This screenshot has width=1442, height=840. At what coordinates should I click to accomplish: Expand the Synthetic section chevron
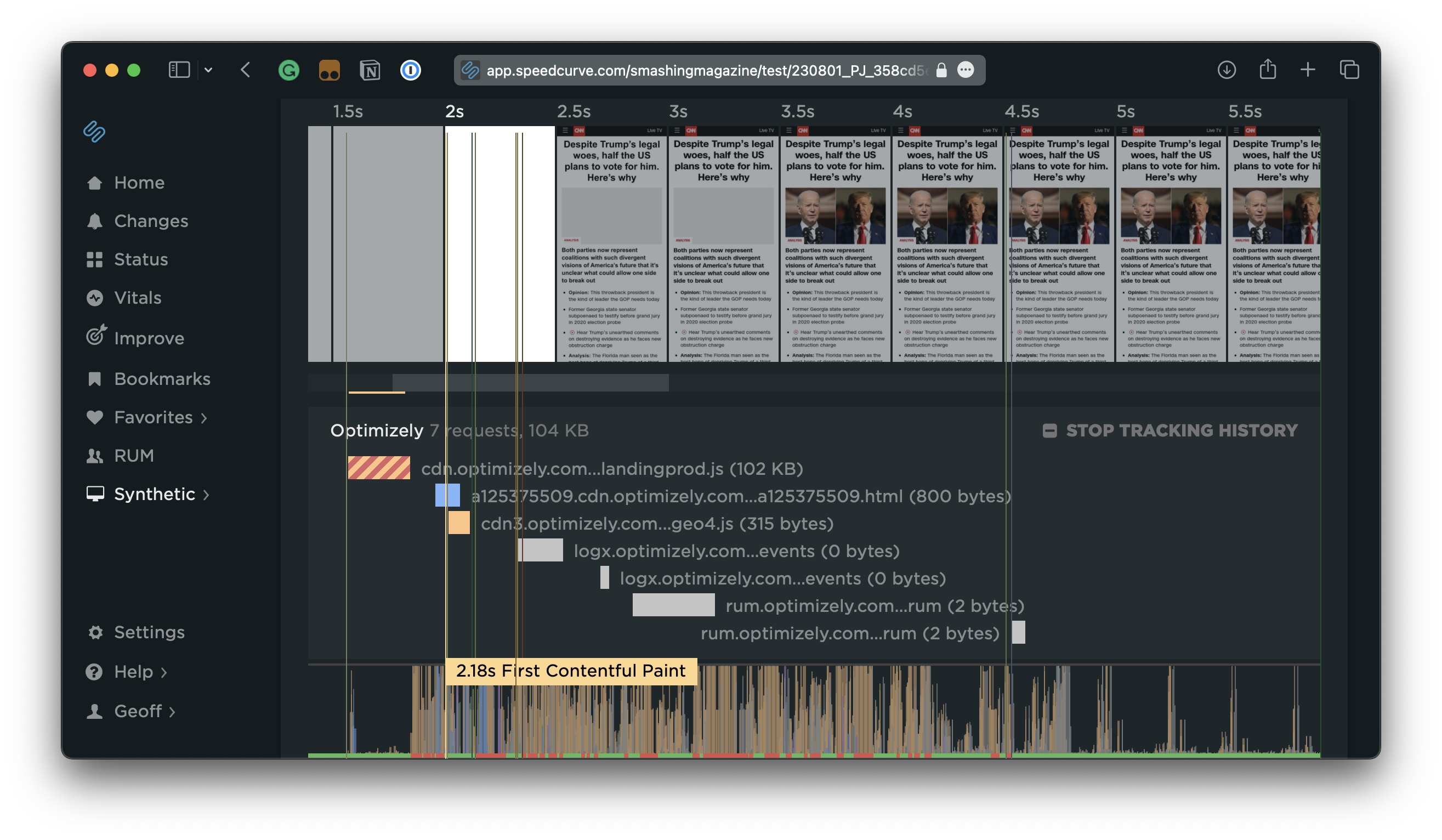[x=207, y=495]
